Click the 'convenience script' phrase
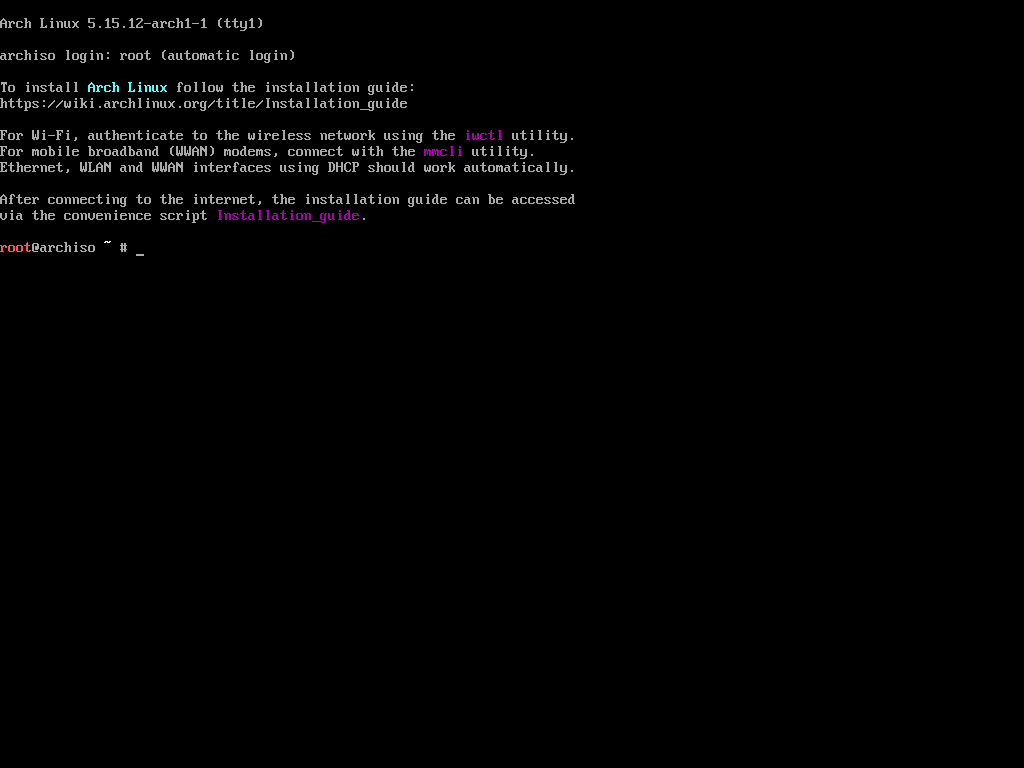This screenshot has height=768, width=1024. [136, 216]
